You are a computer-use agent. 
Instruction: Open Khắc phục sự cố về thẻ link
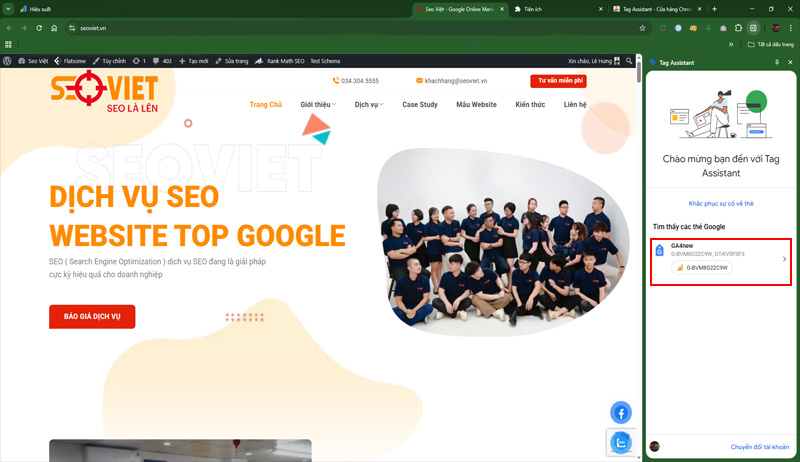[721, 203]
